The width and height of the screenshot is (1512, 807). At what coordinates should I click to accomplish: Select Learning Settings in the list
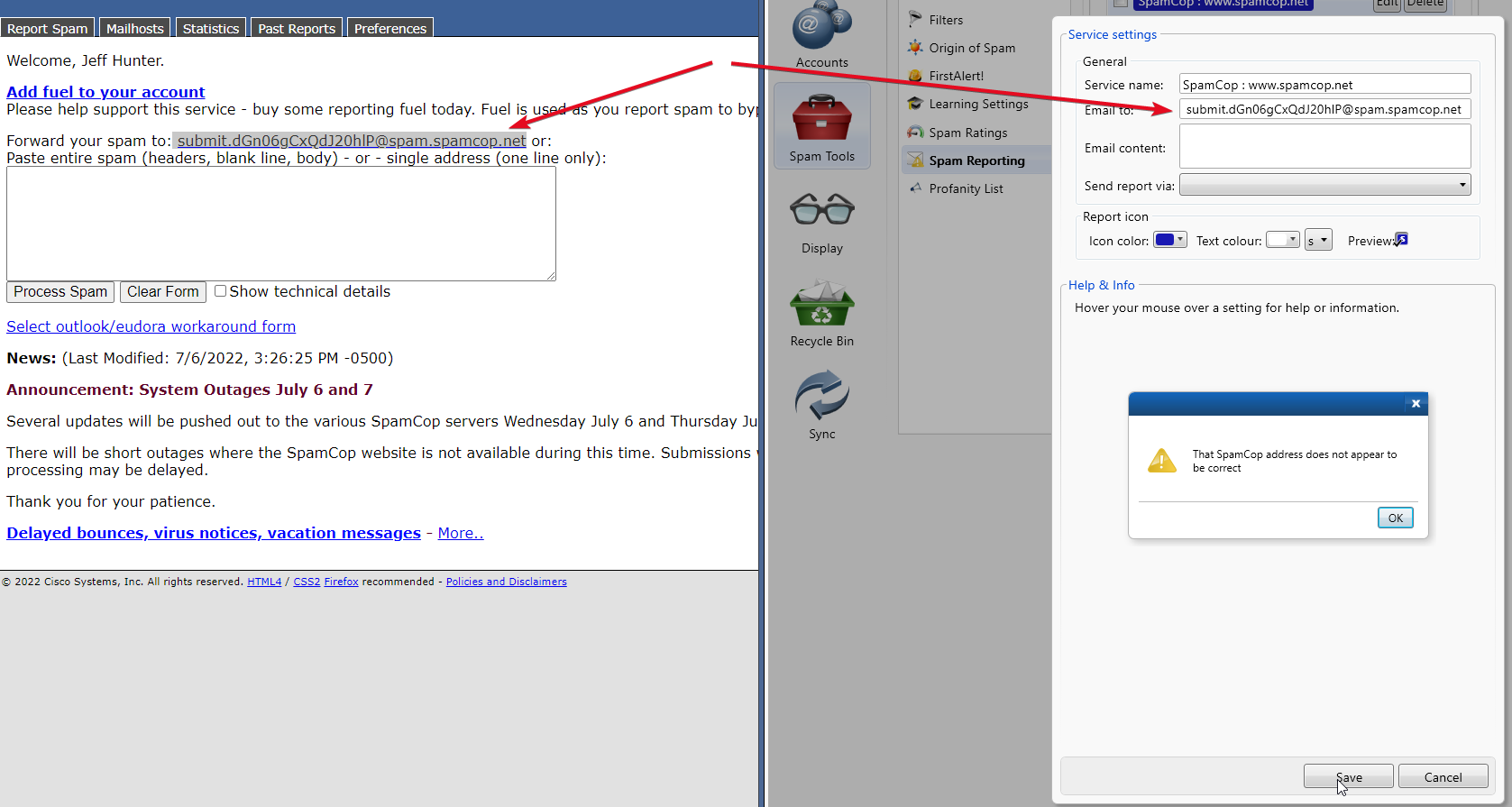pos(978,104)
